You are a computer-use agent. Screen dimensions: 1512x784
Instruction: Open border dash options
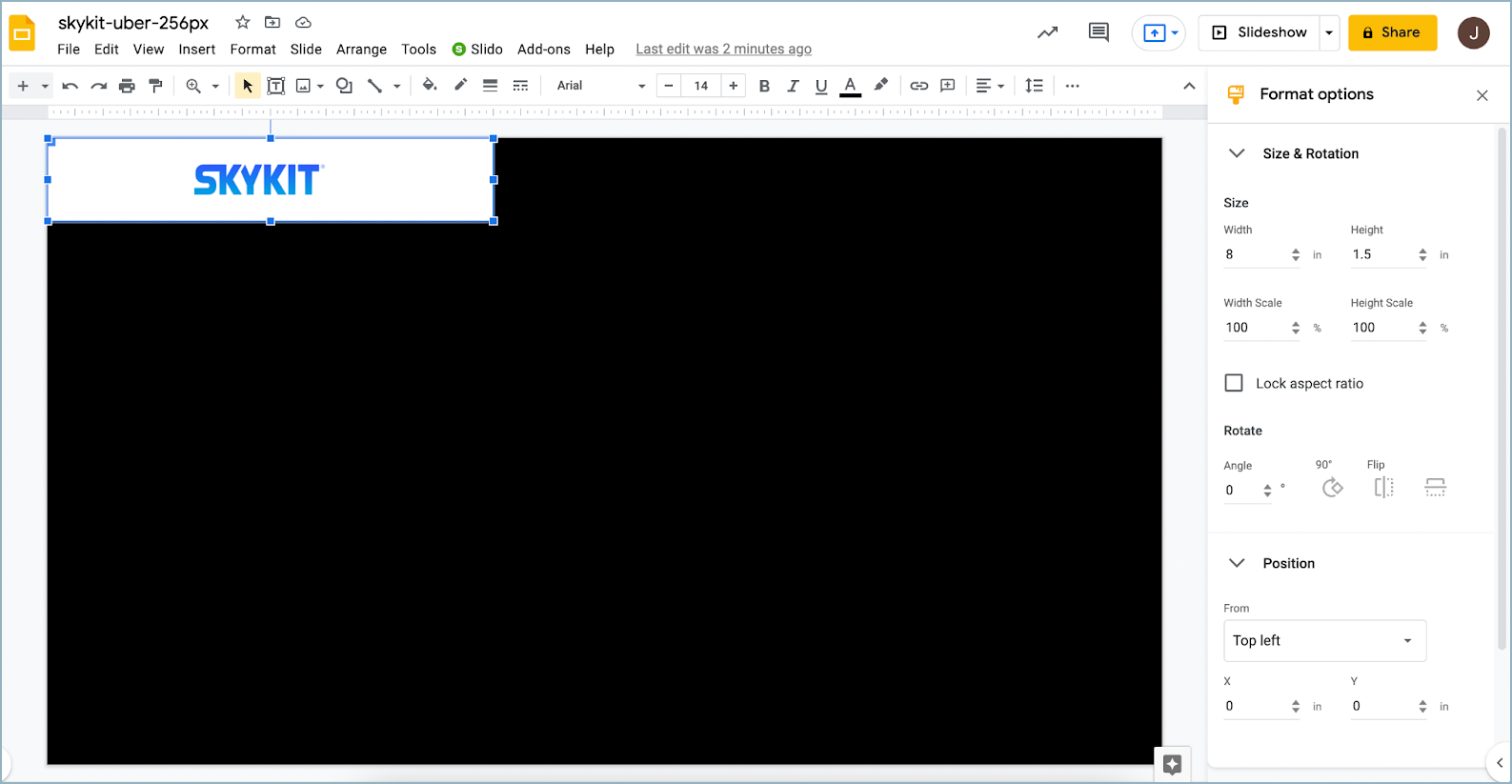(x=520, y=86)
